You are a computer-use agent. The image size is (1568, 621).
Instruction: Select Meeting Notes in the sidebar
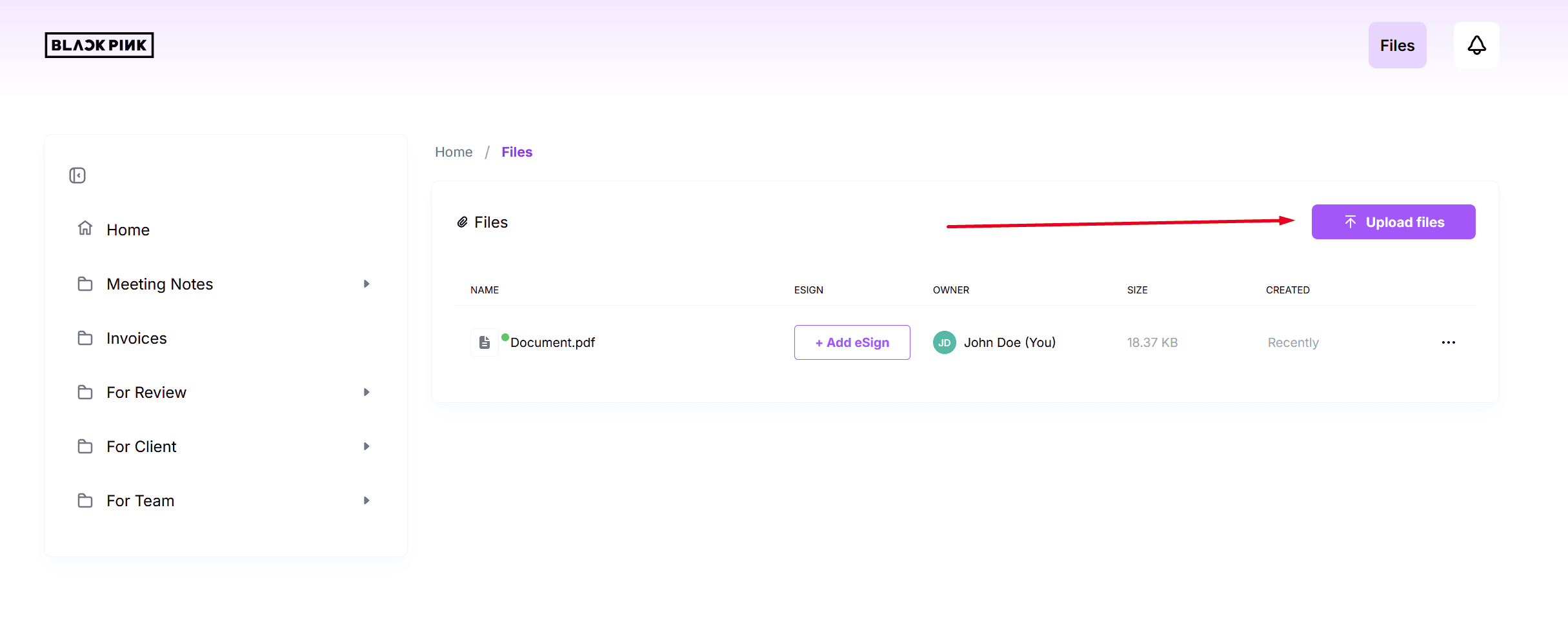click(x=159, y=284)
